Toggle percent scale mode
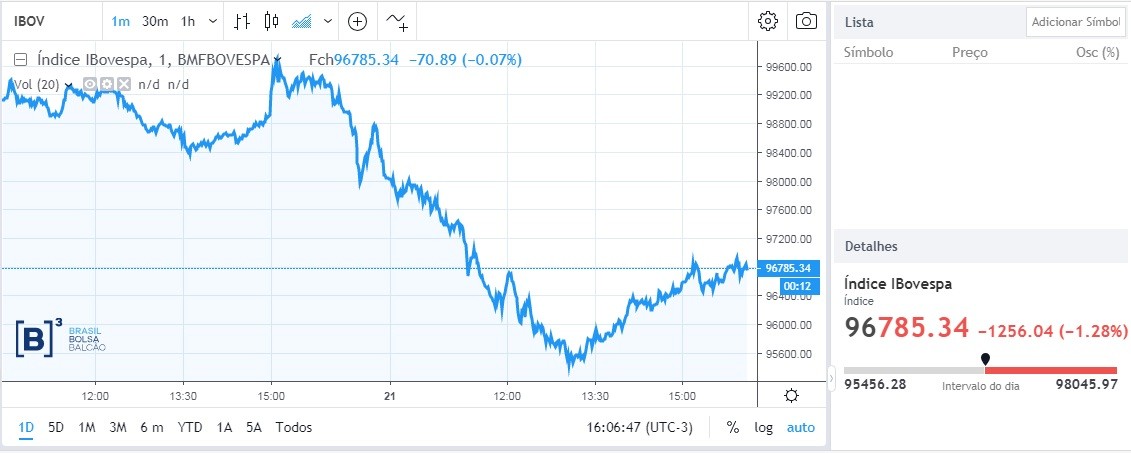 [x=733, y=427]
